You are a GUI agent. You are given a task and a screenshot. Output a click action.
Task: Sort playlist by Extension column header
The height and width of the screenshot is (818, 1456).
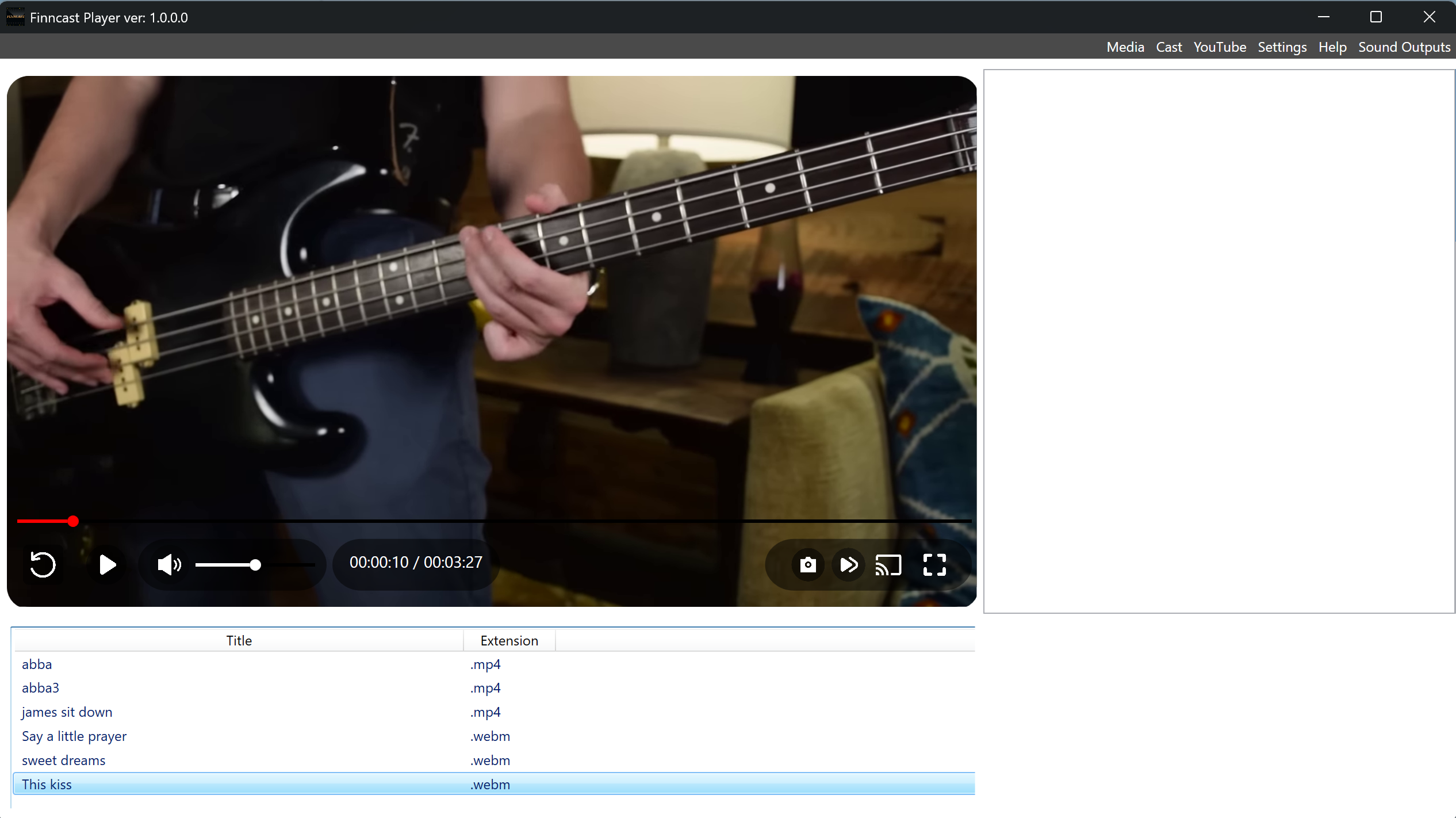coord(509,640)
